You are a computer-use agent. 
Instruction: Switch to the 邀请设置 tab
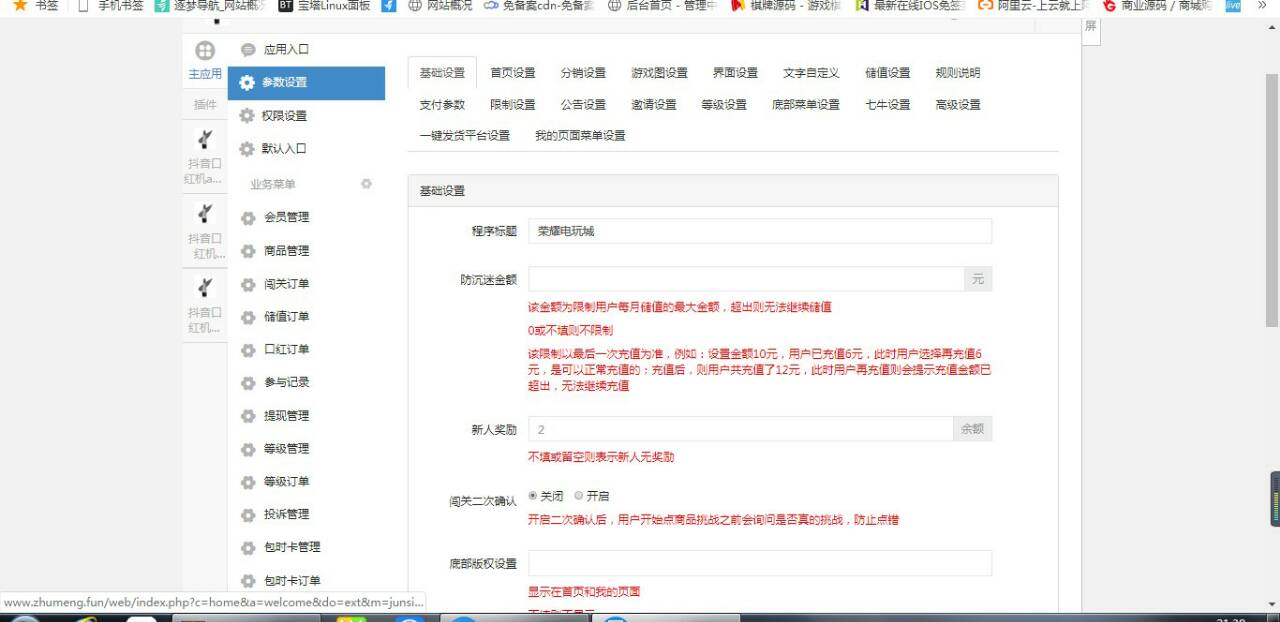point(654,105)
